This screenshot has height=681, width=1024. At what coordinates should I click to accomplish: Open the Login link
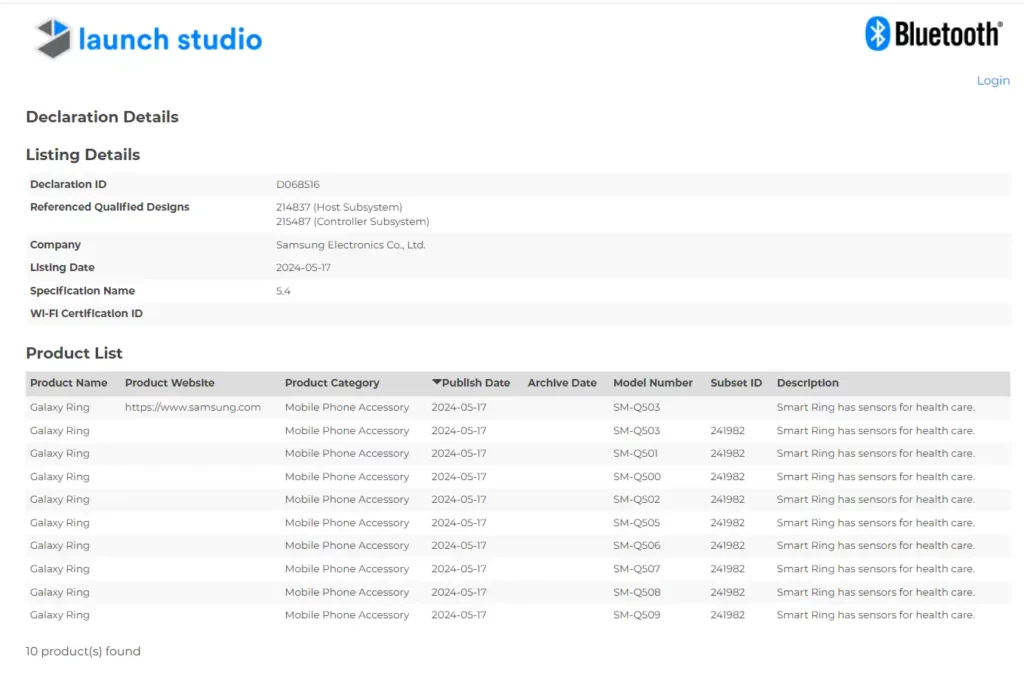point(993,80)
